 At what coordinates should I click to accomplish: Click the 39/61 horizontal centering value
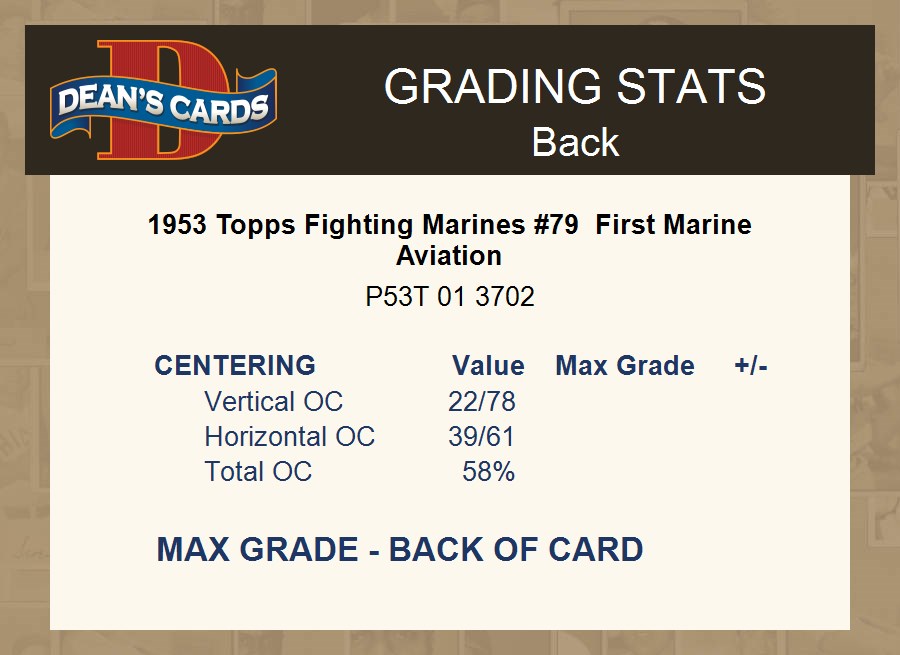click(x=482, y=437)
